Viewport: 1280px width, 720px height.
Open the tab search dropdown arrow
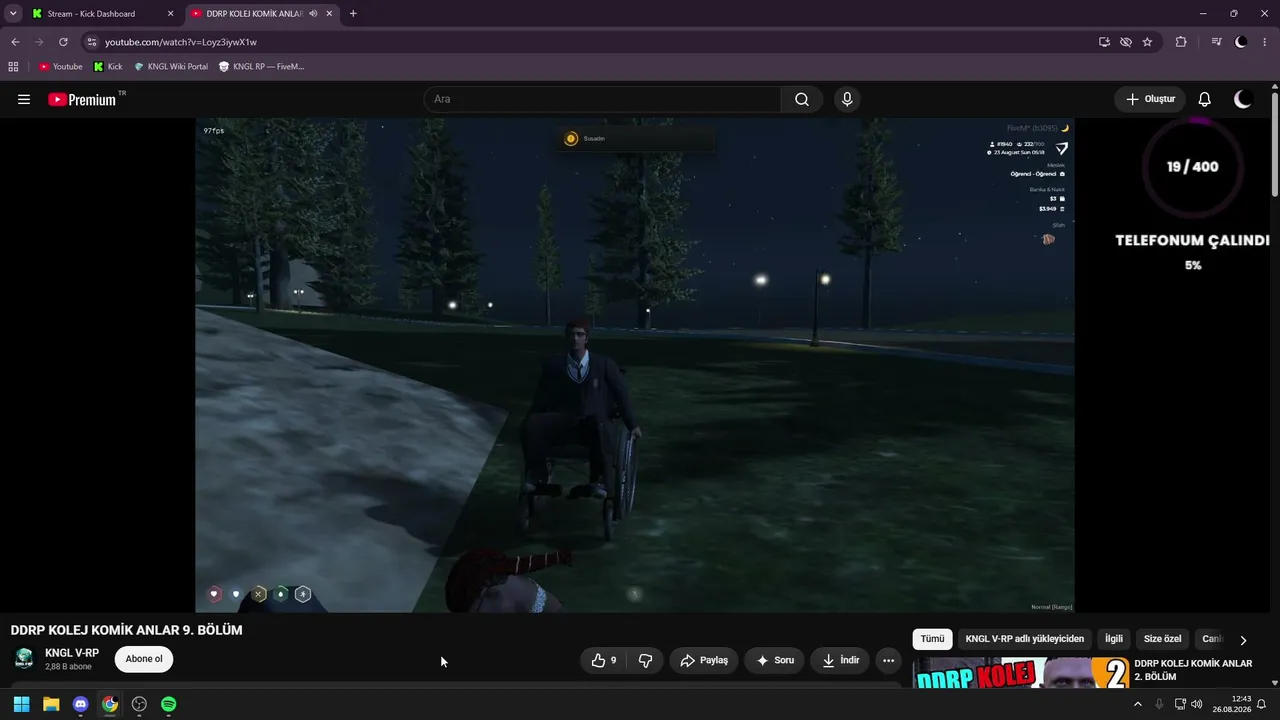click(13, 13)
